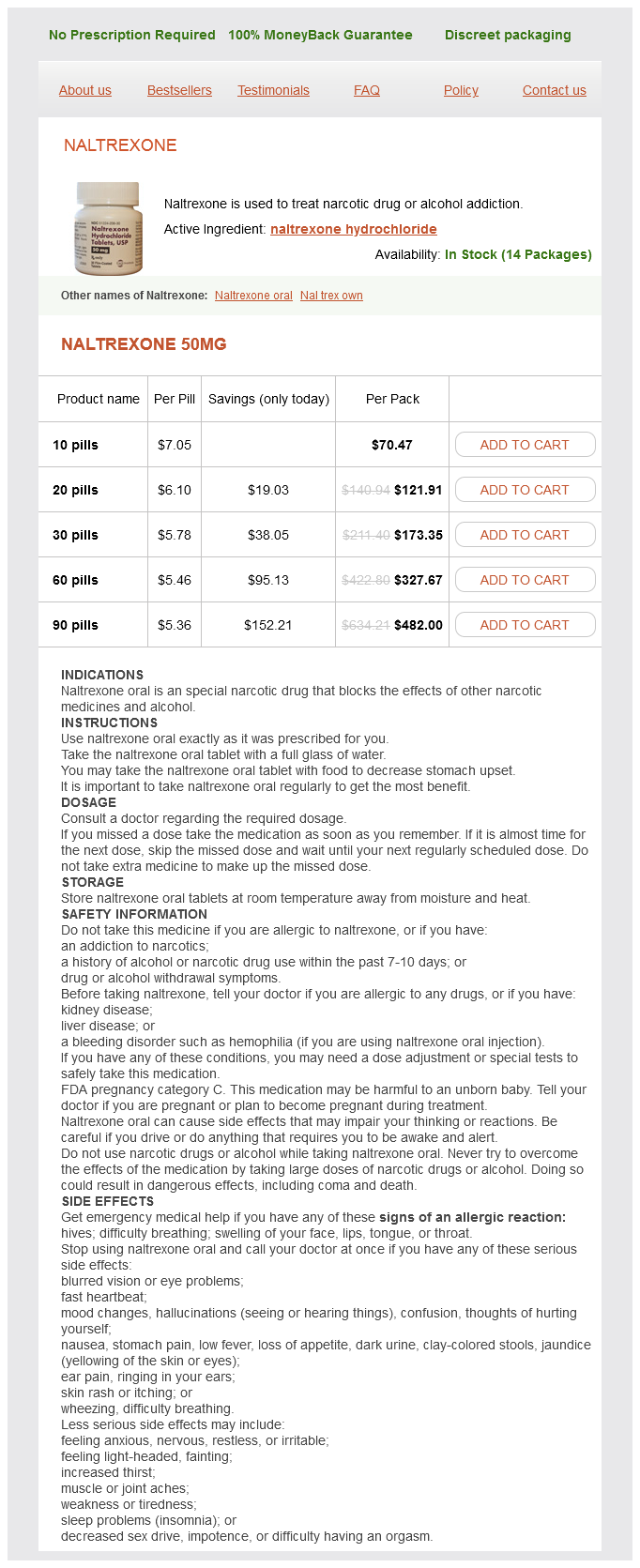Open the FAQ page

coord(367,90)
